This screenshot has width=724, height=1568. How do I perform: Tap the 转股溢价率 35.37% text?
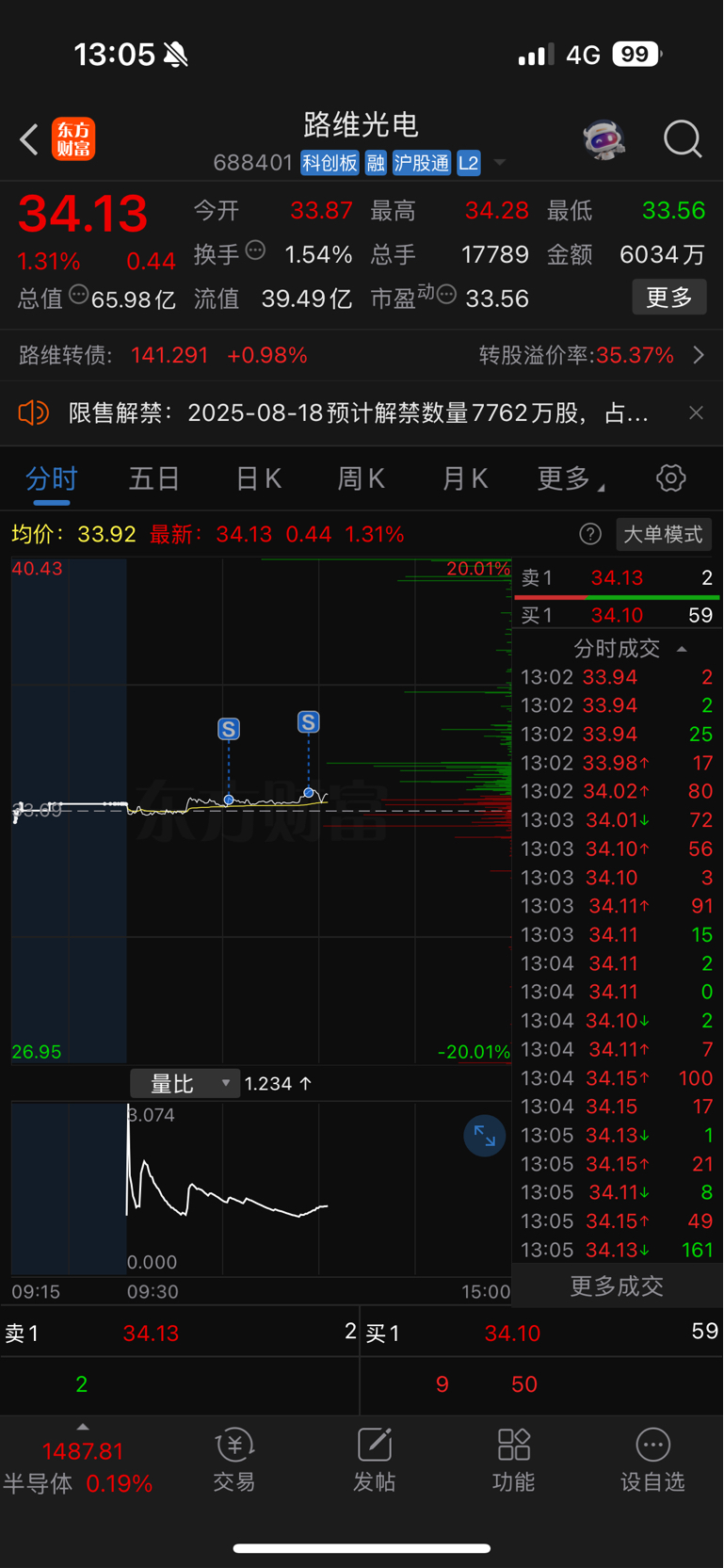pyautogui.click(x=576, y=355)
